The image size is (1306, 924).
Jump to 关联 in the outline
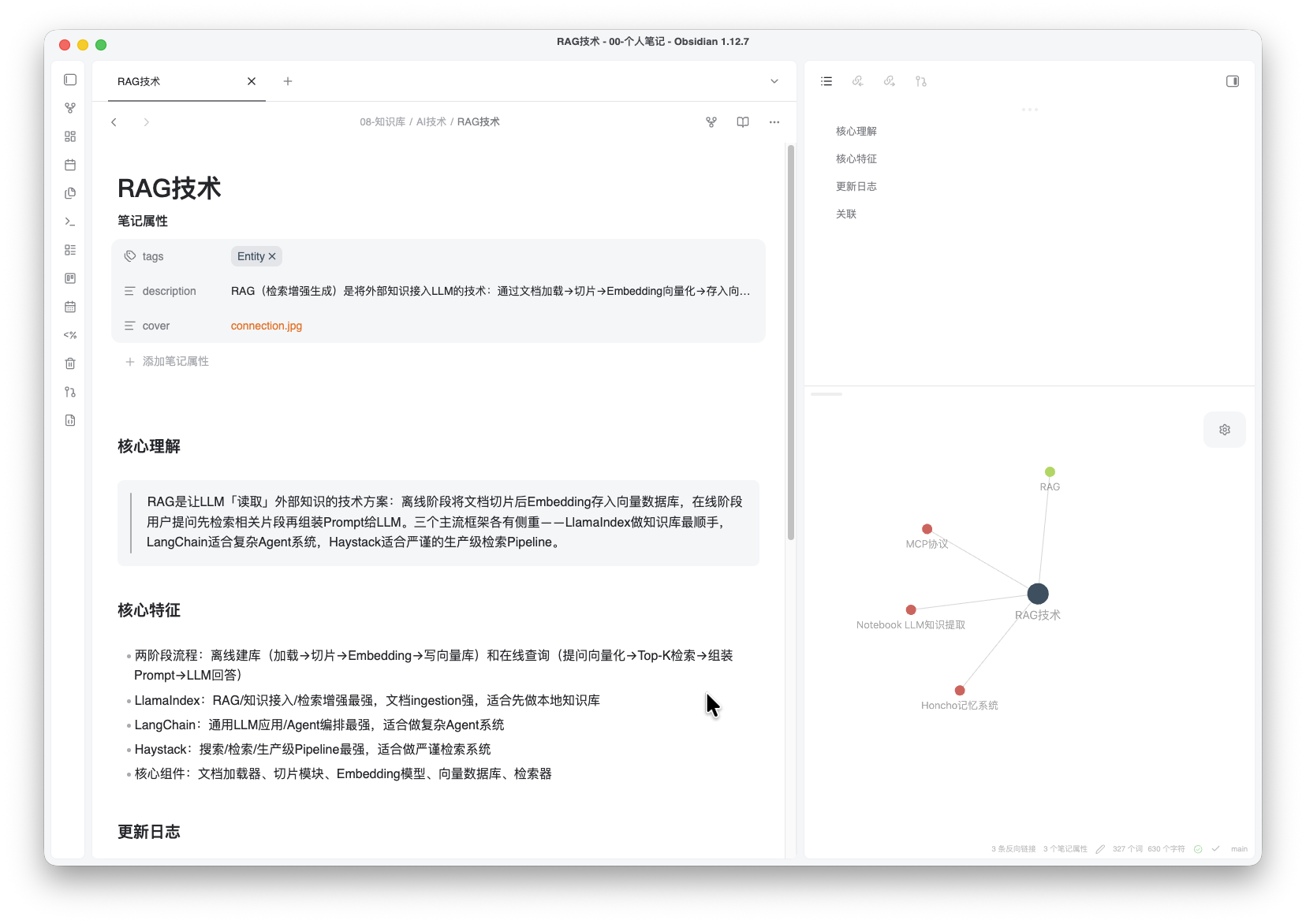click(846, 214)
